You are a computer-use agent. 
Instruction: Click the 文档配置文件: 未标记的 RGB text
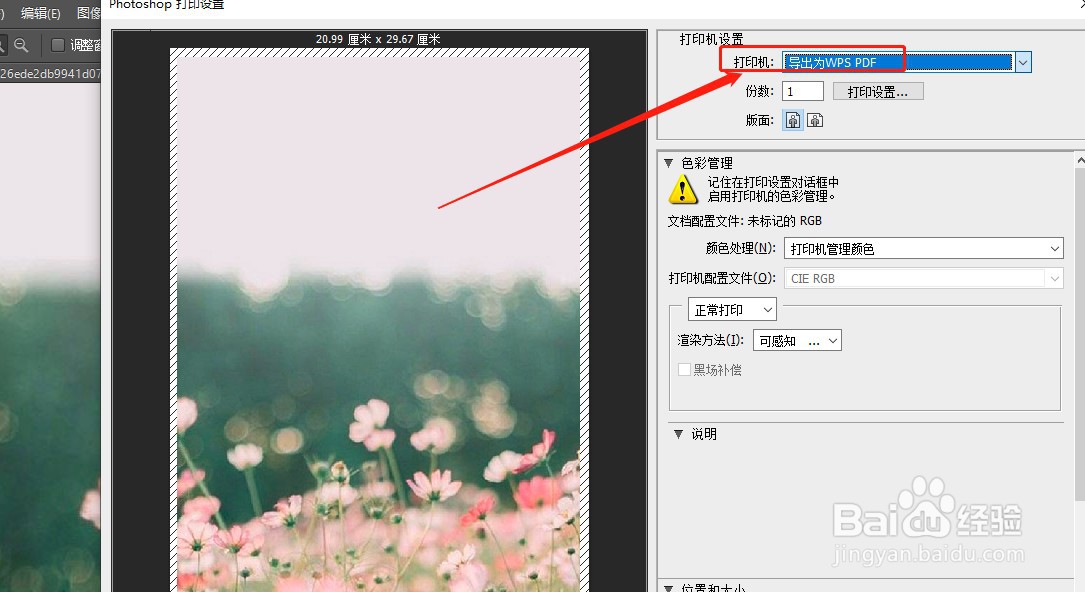tap(745, 221)
